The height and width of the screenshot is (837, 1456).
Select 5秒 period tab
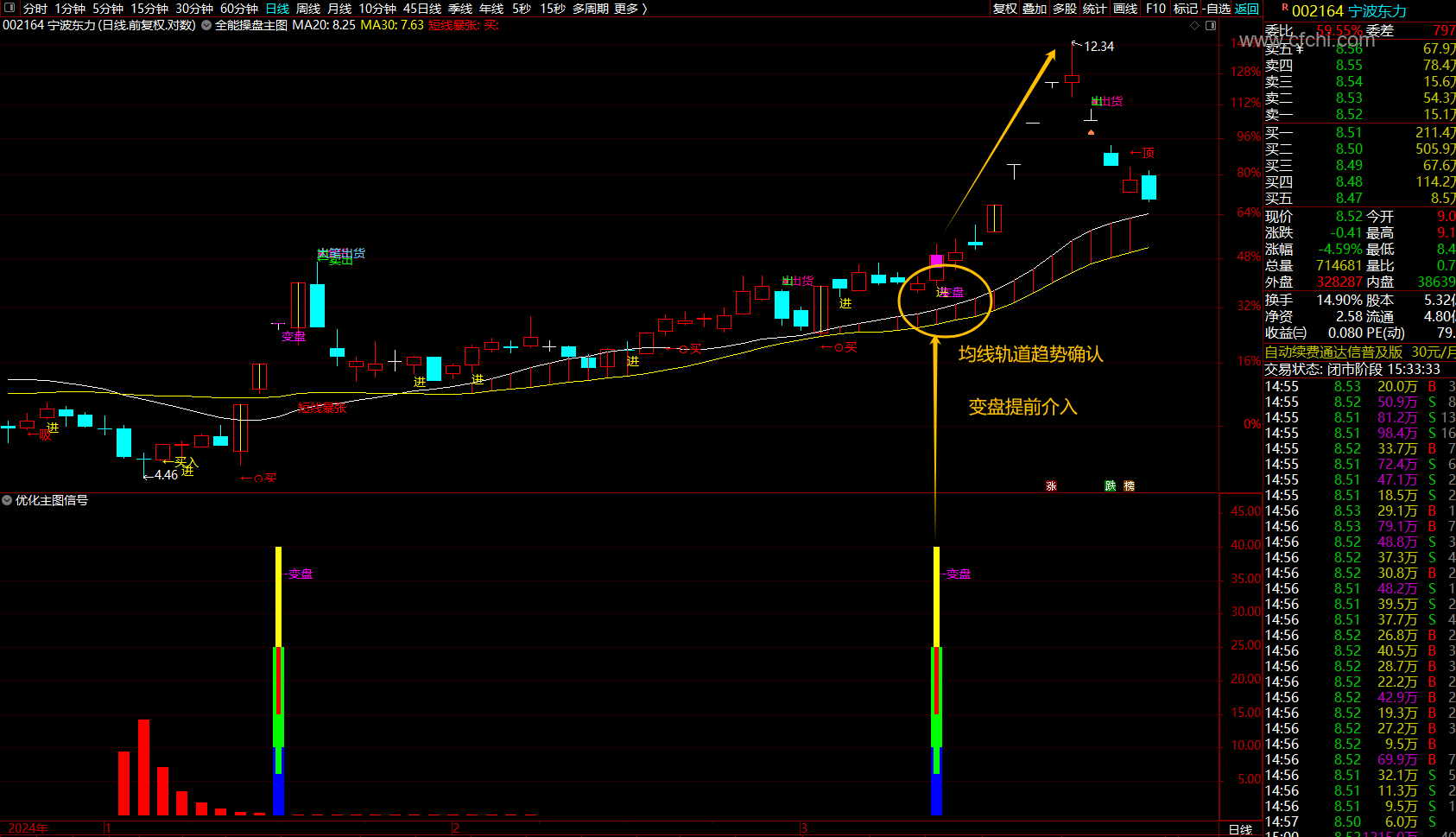pos(522,8)
